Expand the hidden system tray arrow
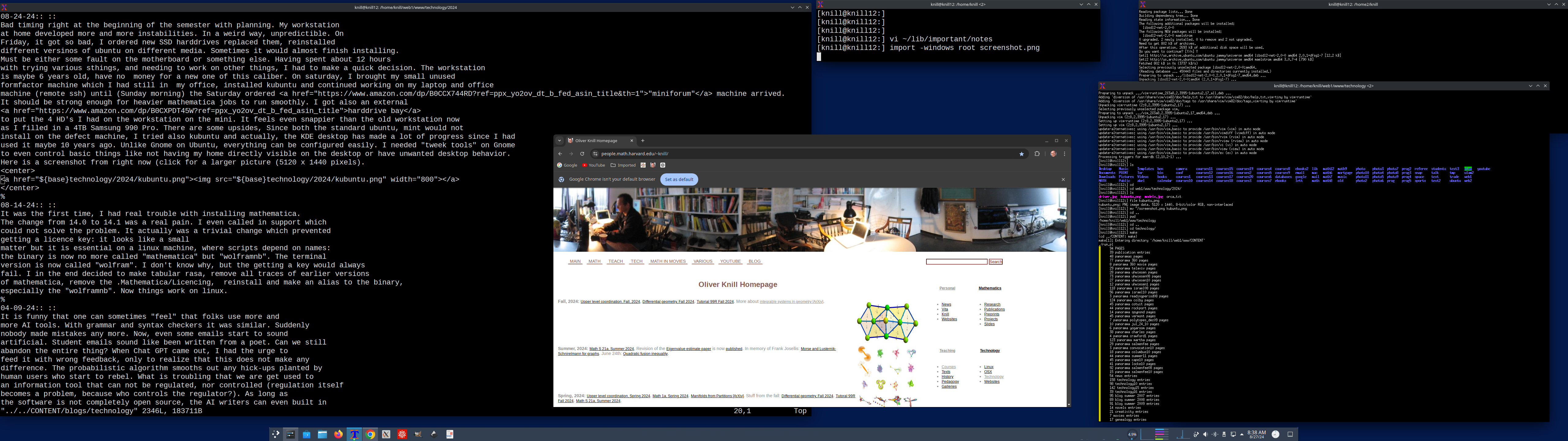The width and height of the screenshot is (1568, 441). [1242, 434]
